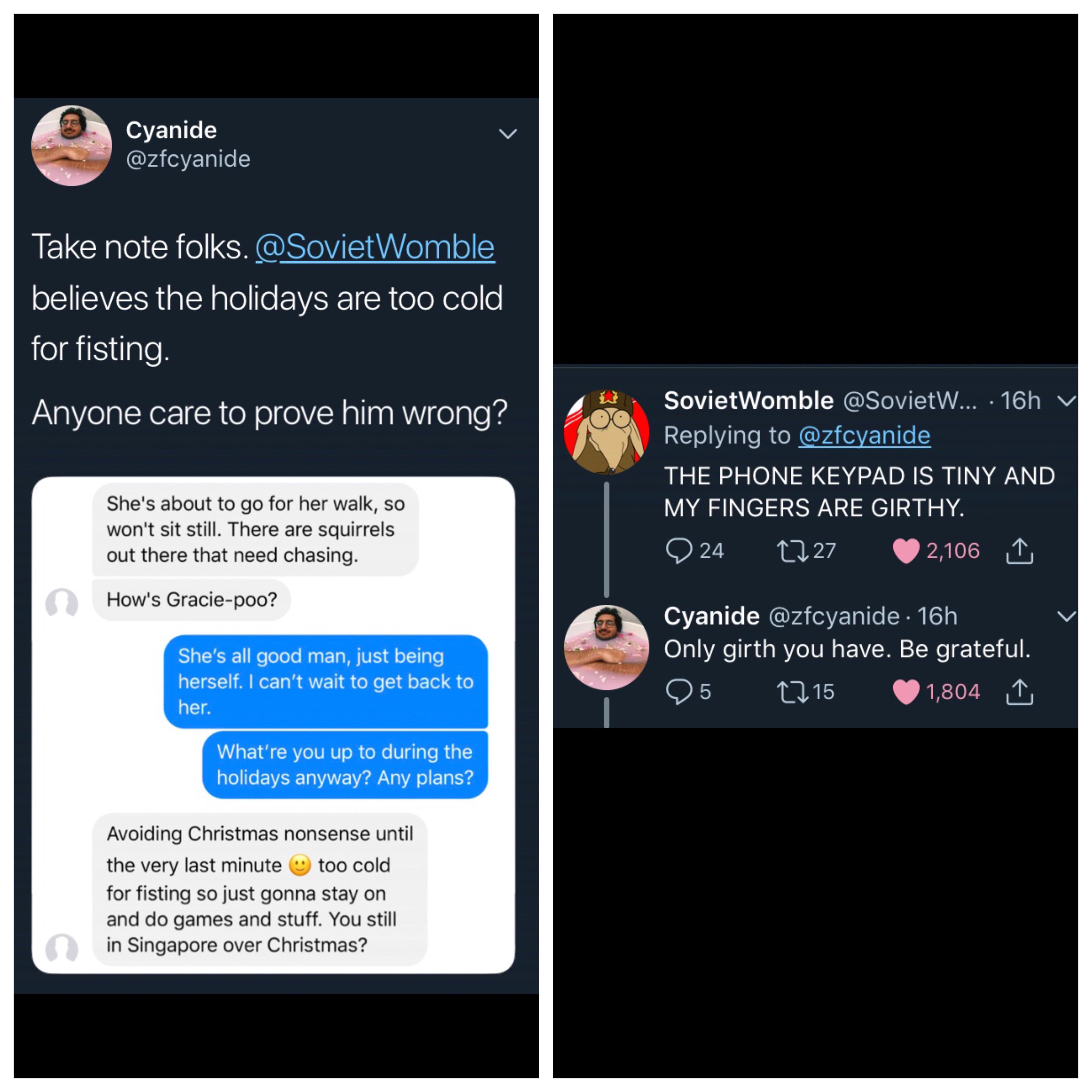Click the Cyanide display name in main tweet
1092x1092 pixels.
point(171,130)
